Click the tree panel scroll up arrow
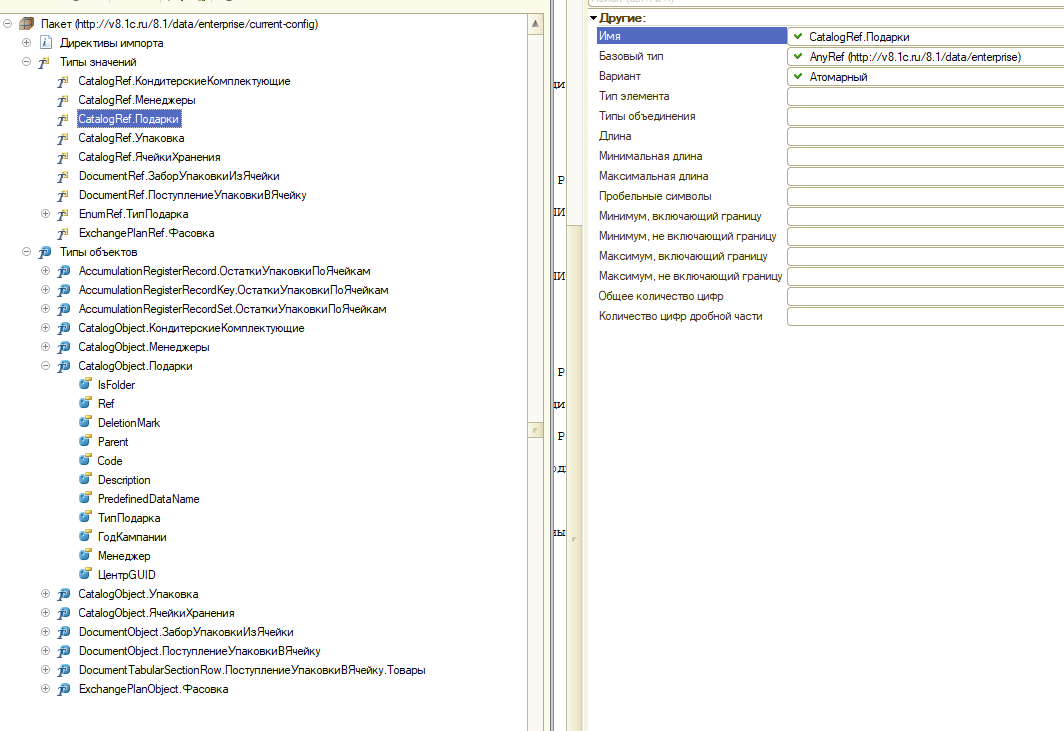Screen dimensions: 1064x731 535,24
